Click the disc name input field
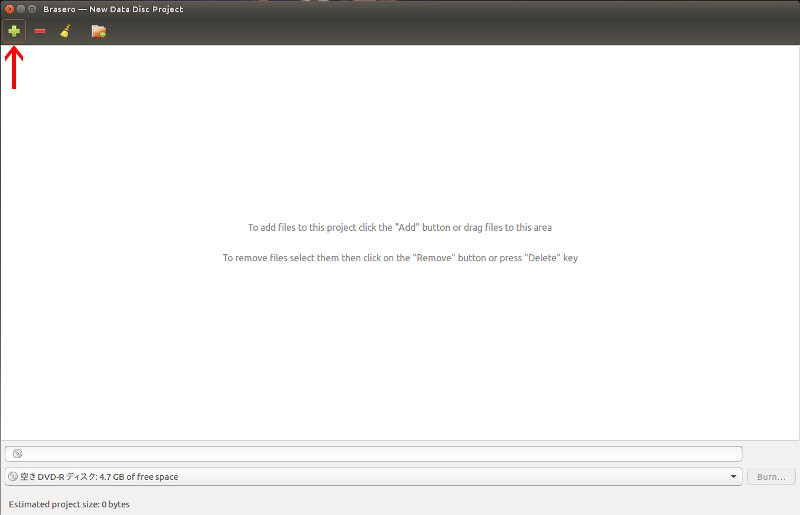 click(x=373, y=453)
